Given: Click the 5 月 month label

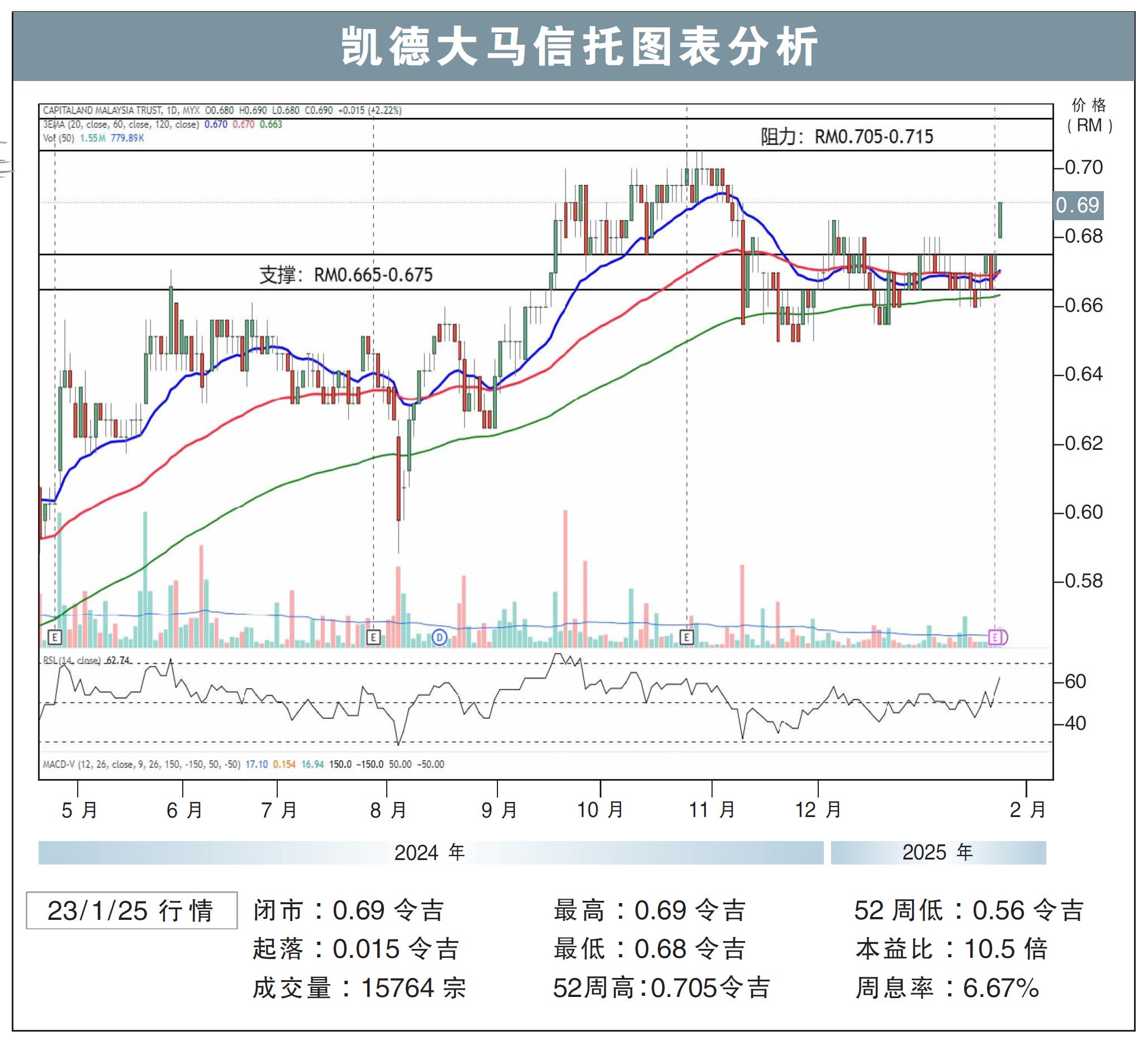Looking at the screenshot, I should (79, 810).
